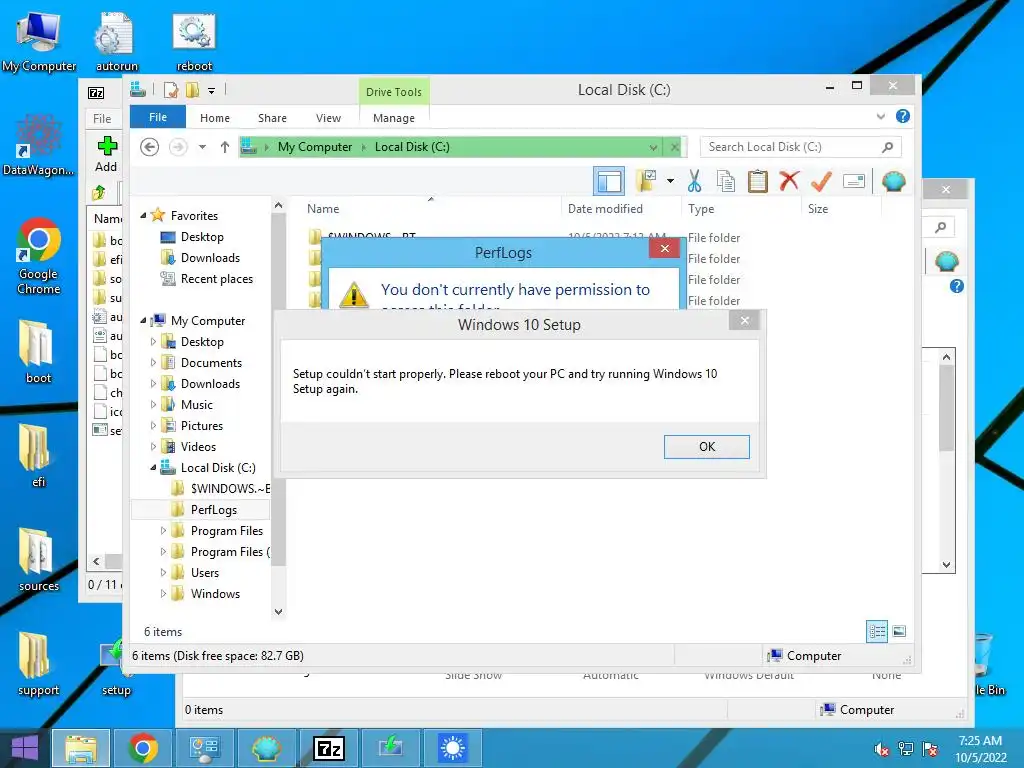Open the address bar history dropdown

[x=653, y=148]
